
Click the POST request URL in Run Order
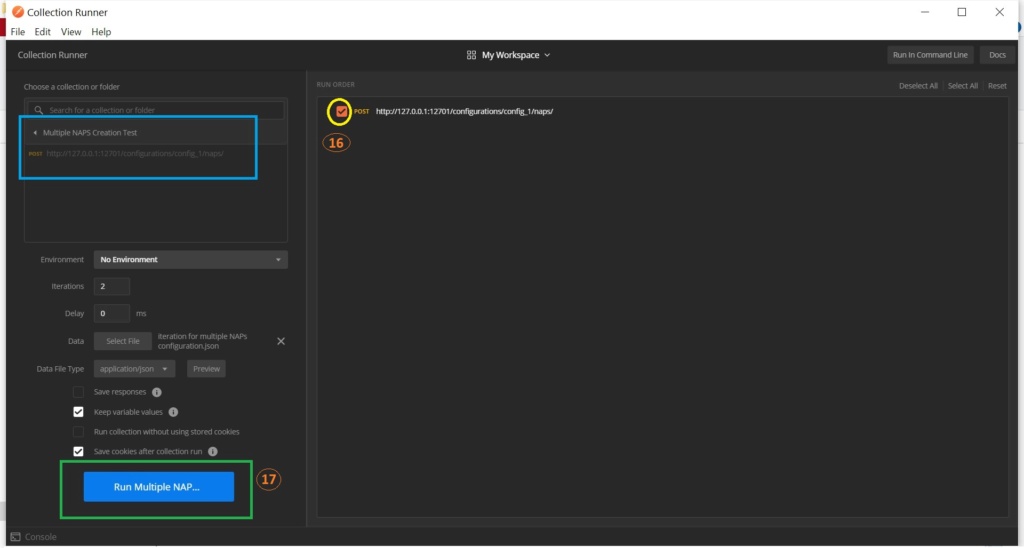tap(464, 112)
